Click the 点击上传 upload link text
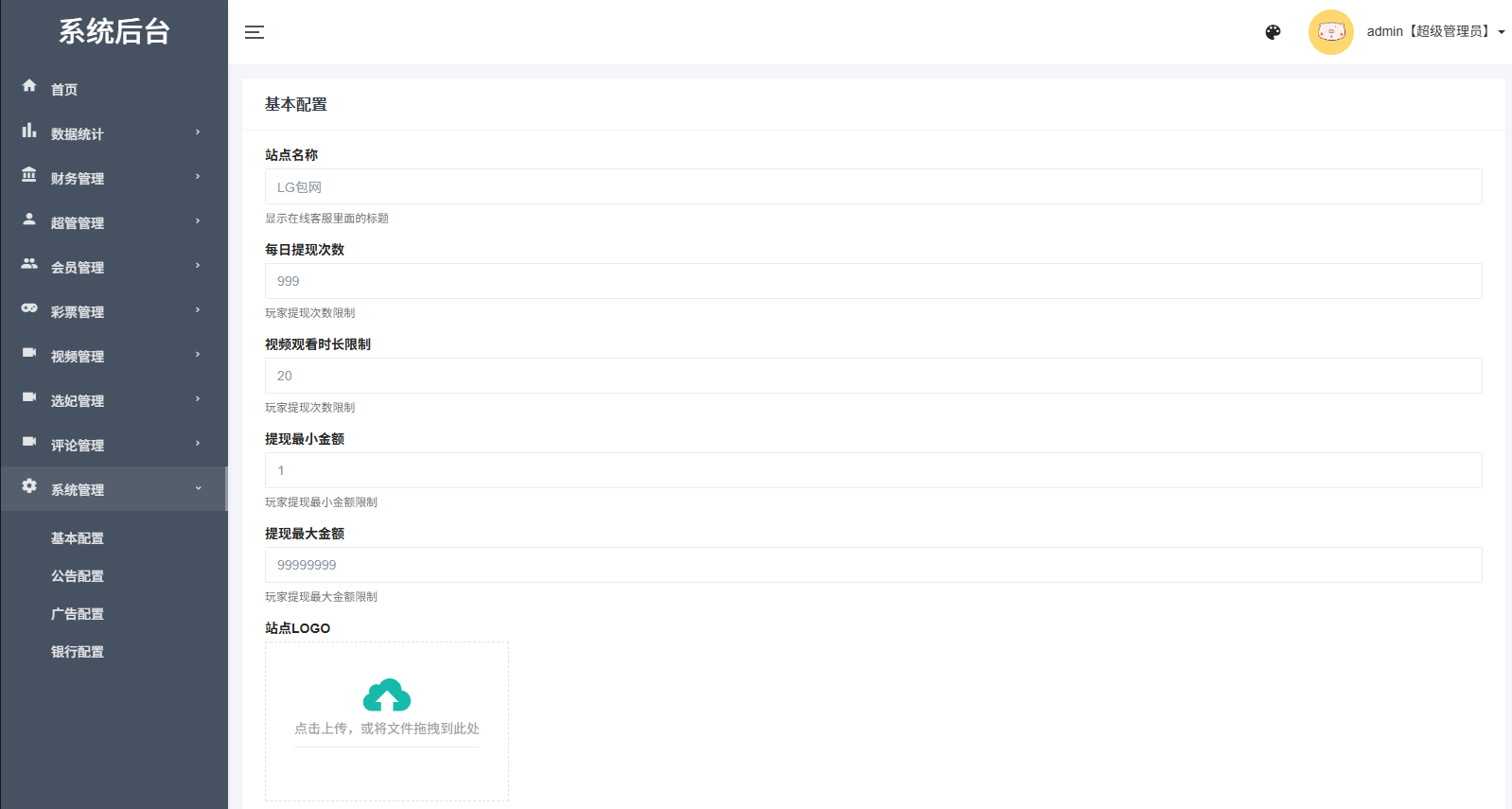Image resolution: width=1512 pixels, height=809 pixels. pos(322,729)
